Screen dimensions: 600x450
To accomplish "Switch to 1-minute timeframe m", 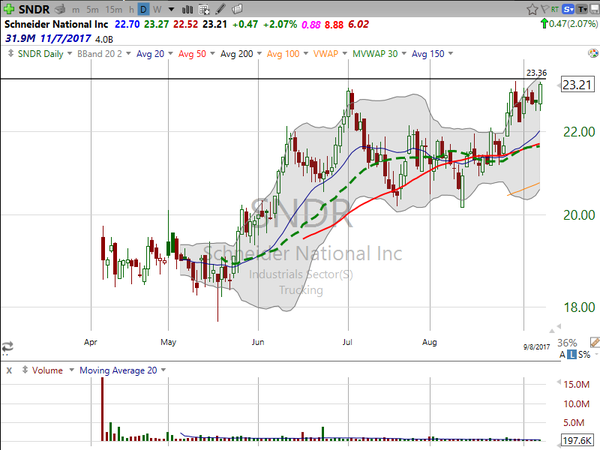I will coord(76,10).
